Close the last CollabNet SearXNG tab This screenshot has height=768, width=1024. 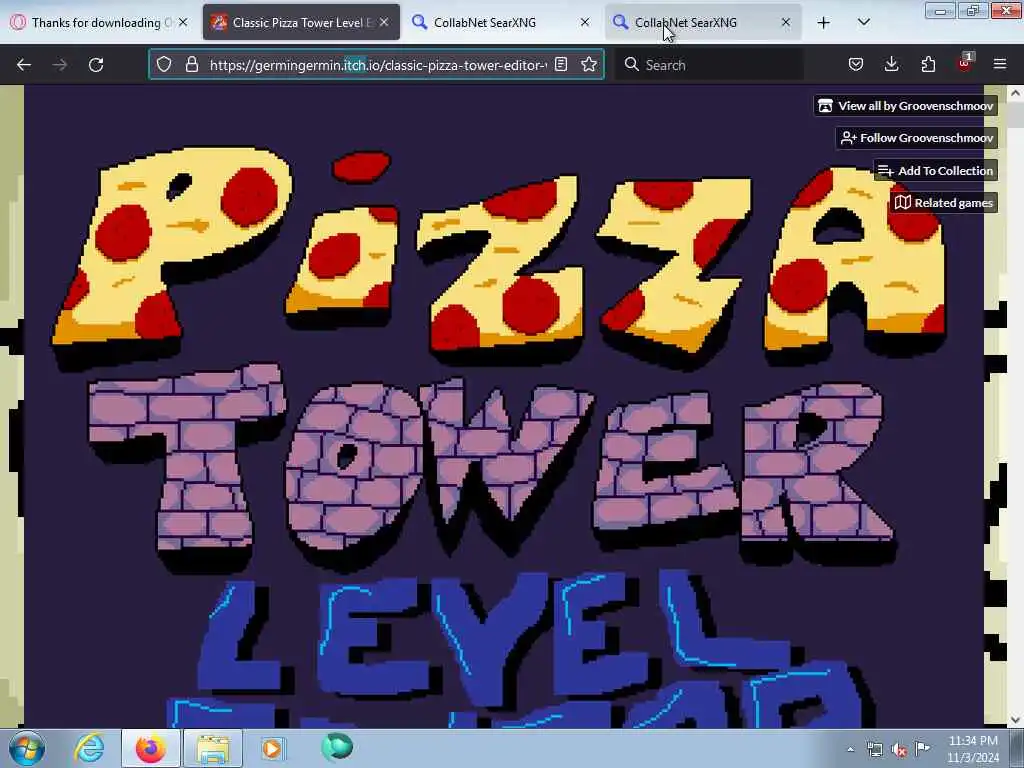point(786,22)
